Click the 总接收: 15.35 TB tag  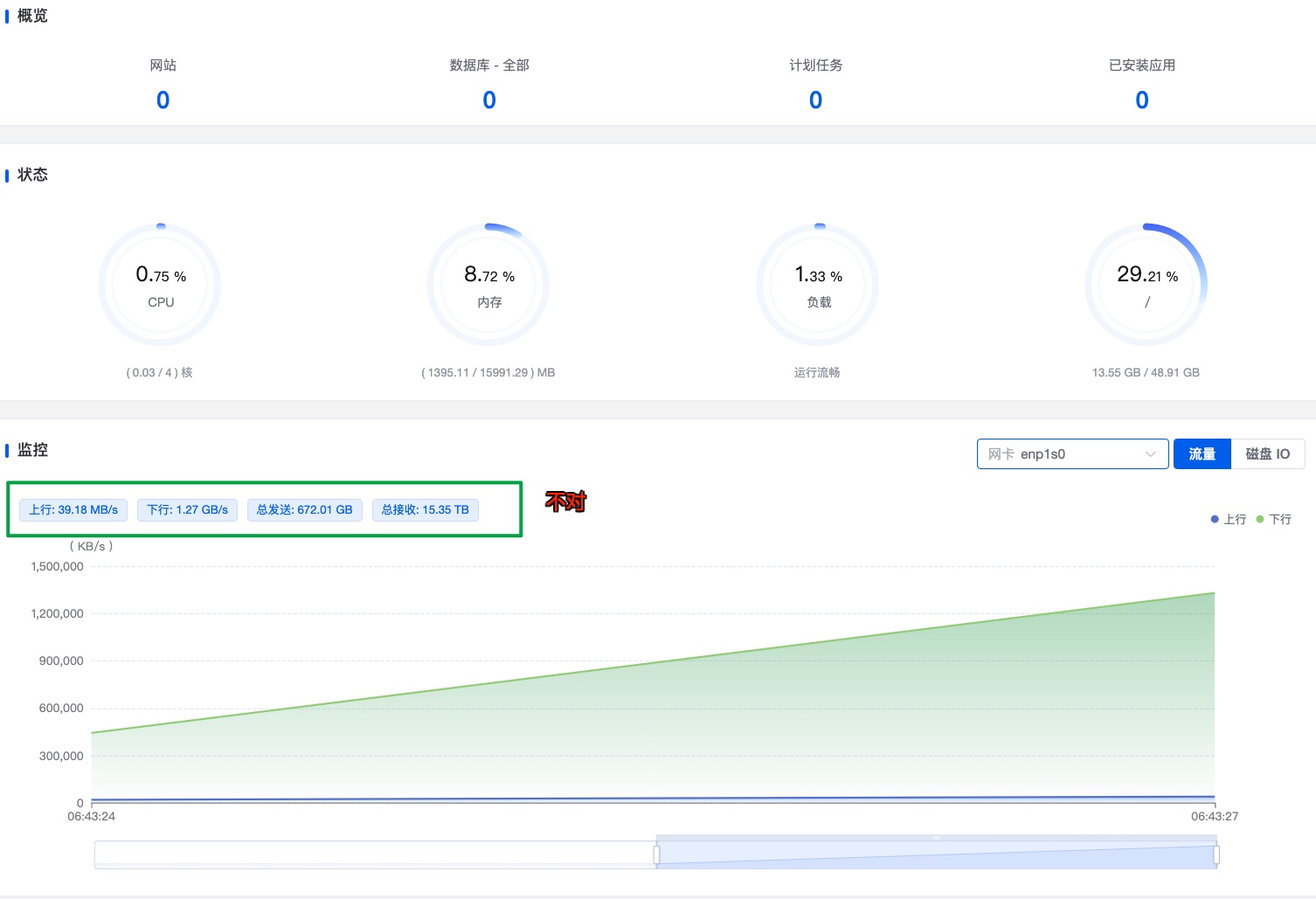426,510
